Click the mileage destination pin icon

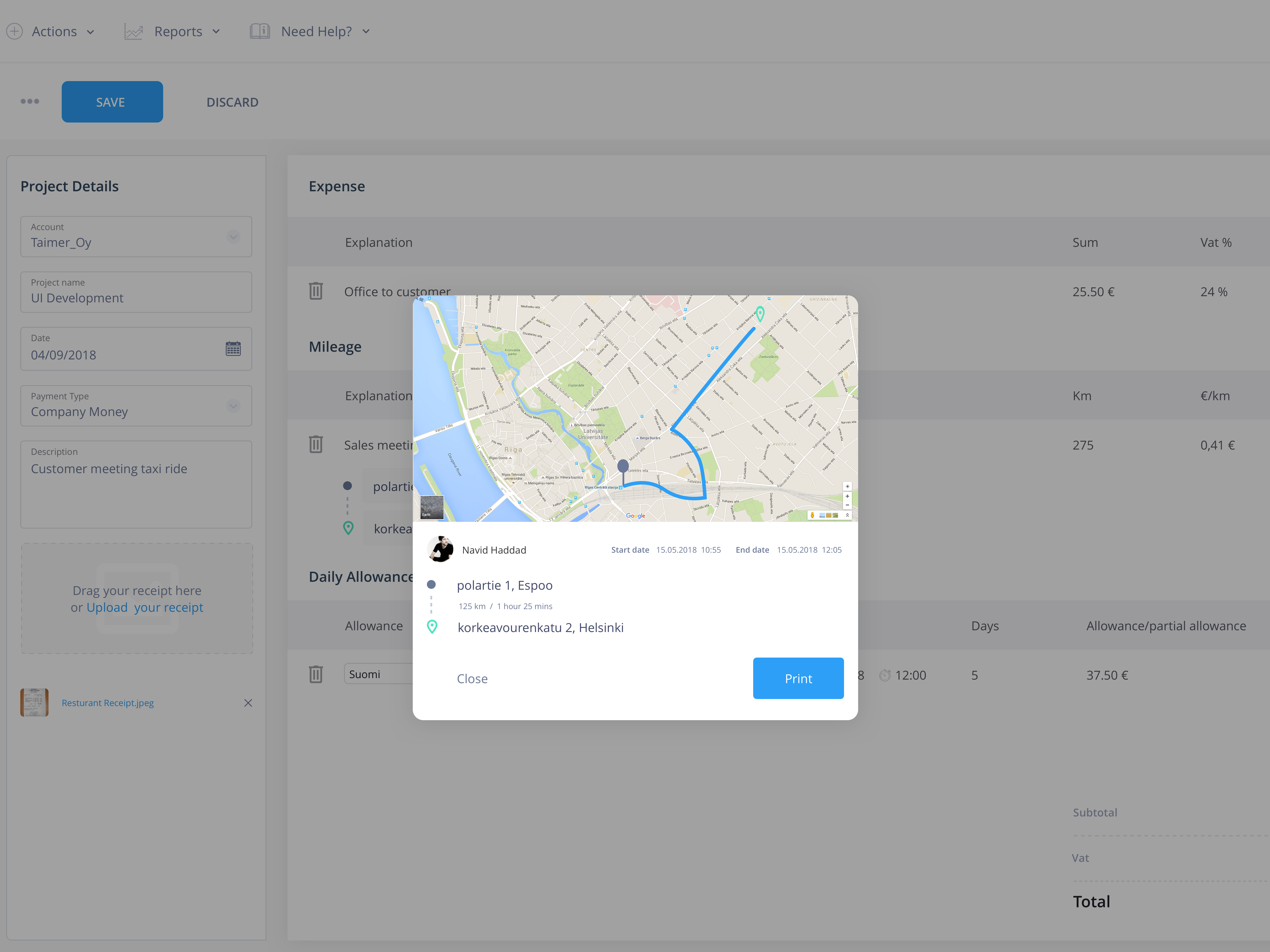pyautogui.click(x=348, y=528)
